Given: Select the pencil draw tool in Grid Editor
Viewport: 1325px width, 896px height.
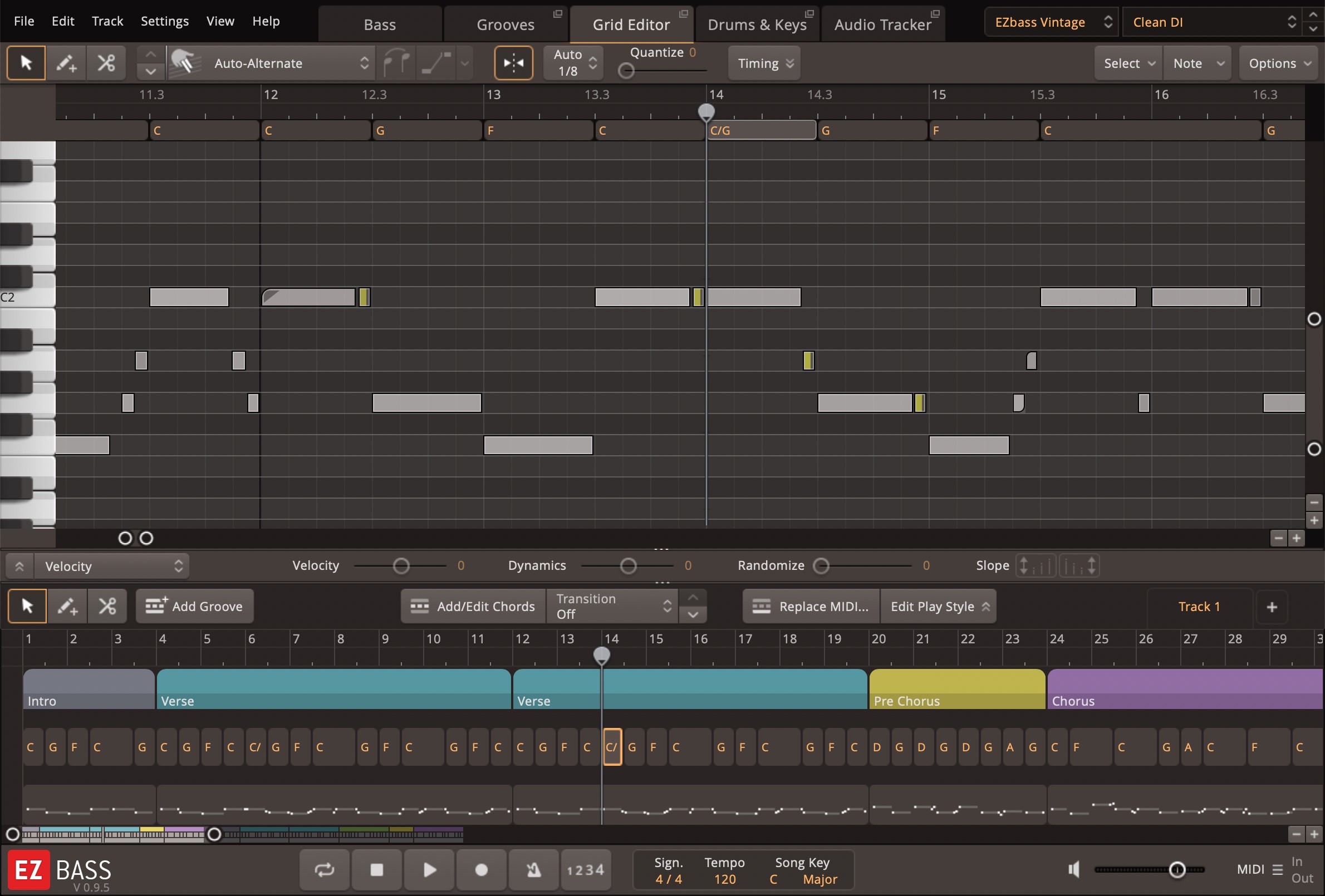Looking at the screenshot, I should 66,63.
